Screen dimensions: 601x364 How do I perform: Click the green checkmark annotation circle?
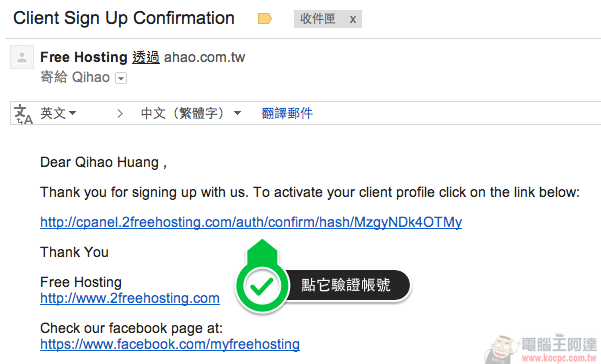[262, 286]
